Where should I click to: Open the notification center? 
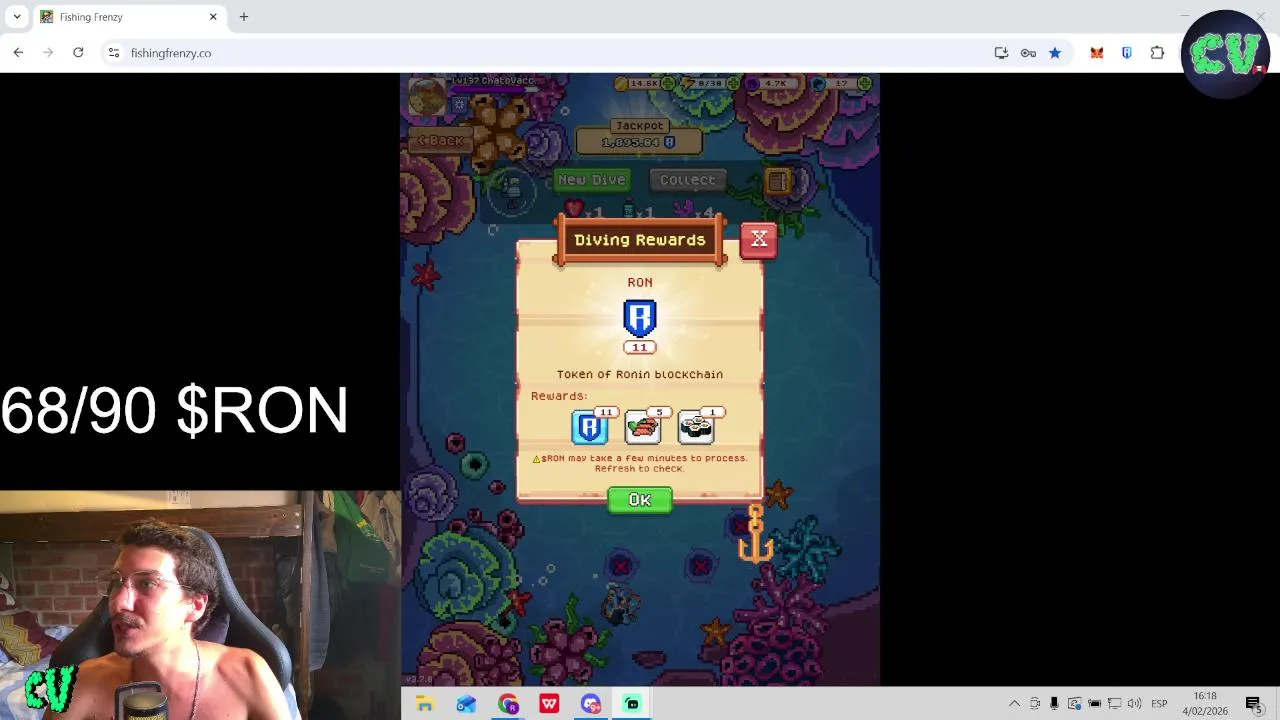point(1253,704)
